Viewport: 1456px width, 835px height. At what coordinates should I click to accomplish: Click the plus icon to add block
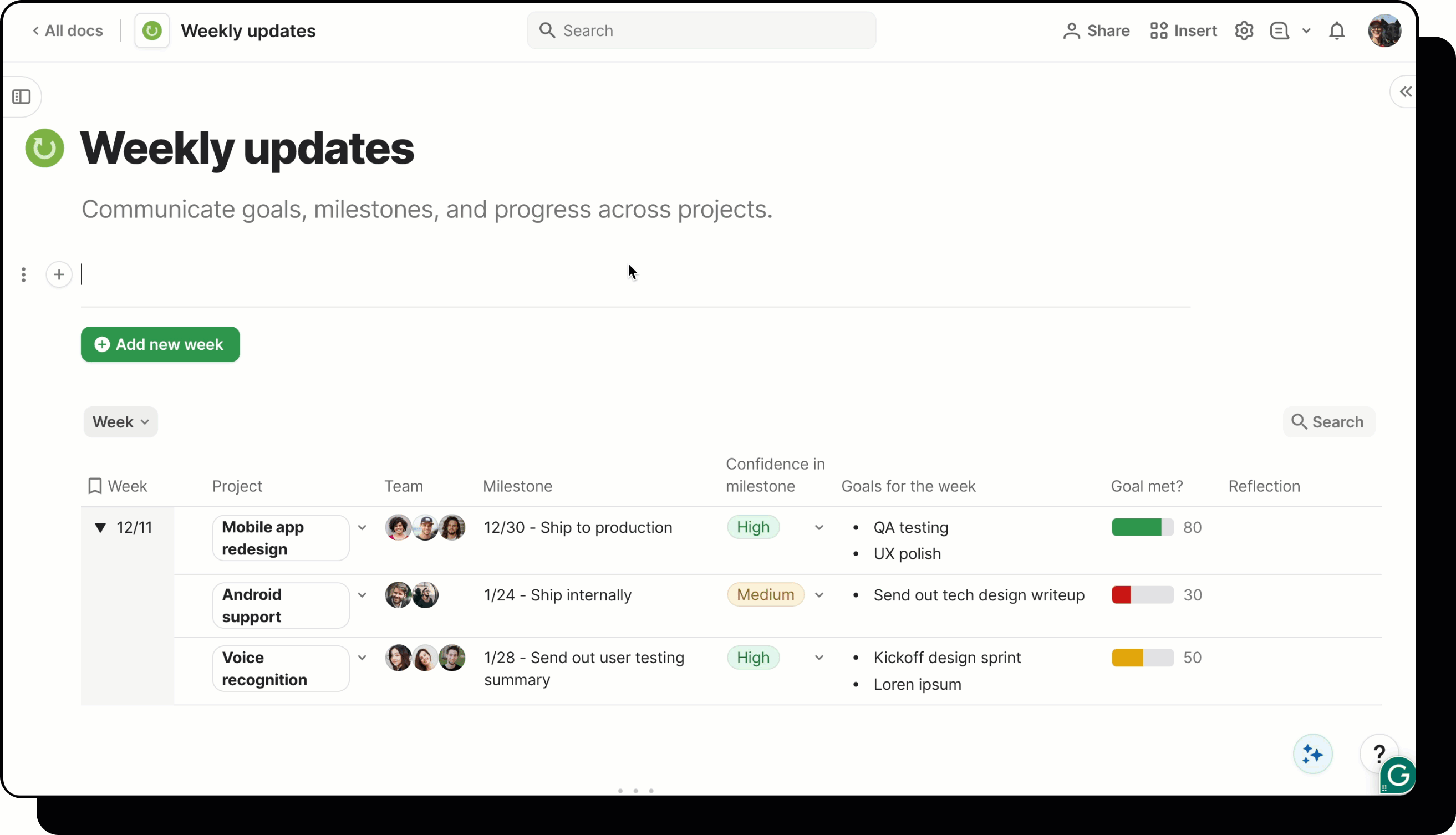[x=59, y=274]
